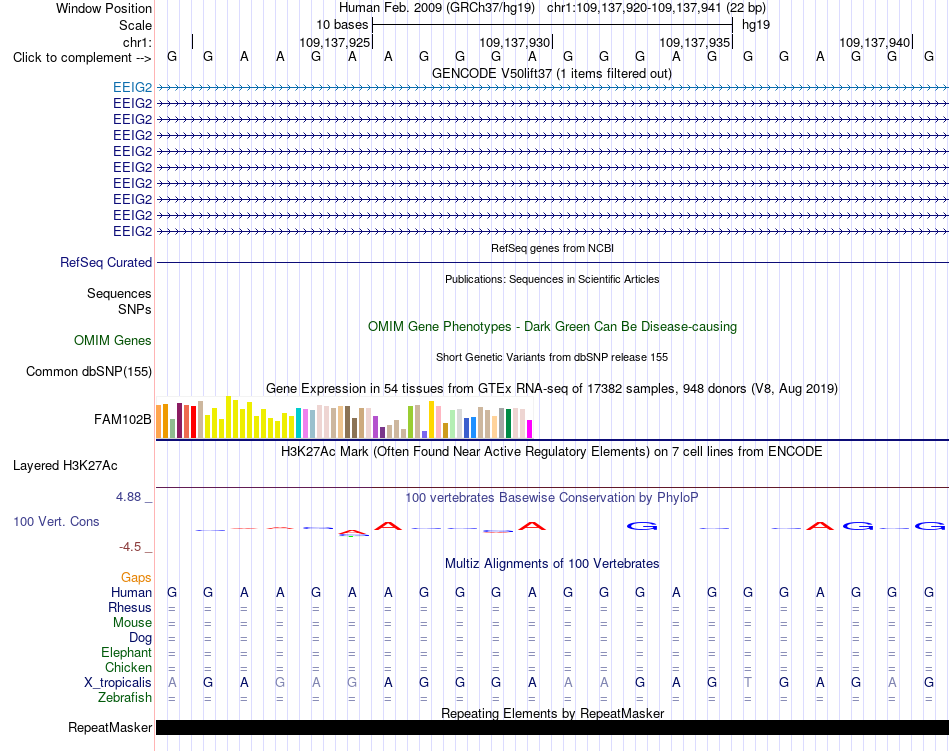Viewport: 950px width, 751px height.
Task: Click the X_tropicalis alignment row label
Action: point(118,683)
